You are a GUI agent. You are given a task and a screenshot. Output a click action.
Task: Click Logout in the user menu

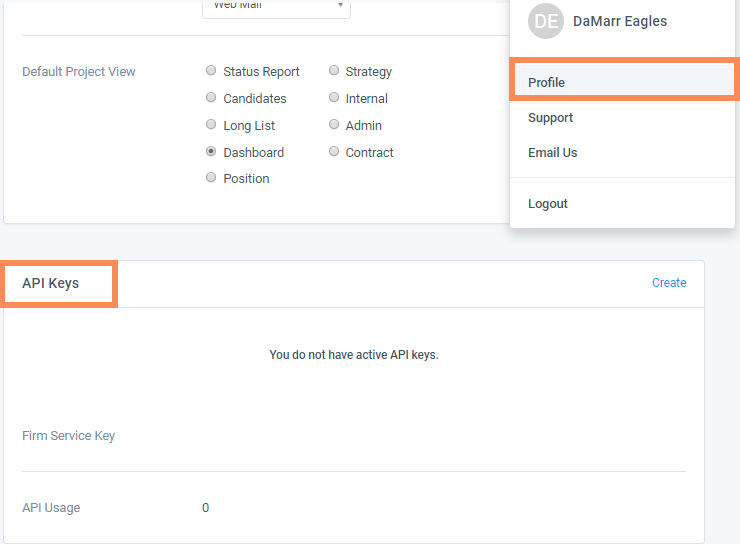622,203
